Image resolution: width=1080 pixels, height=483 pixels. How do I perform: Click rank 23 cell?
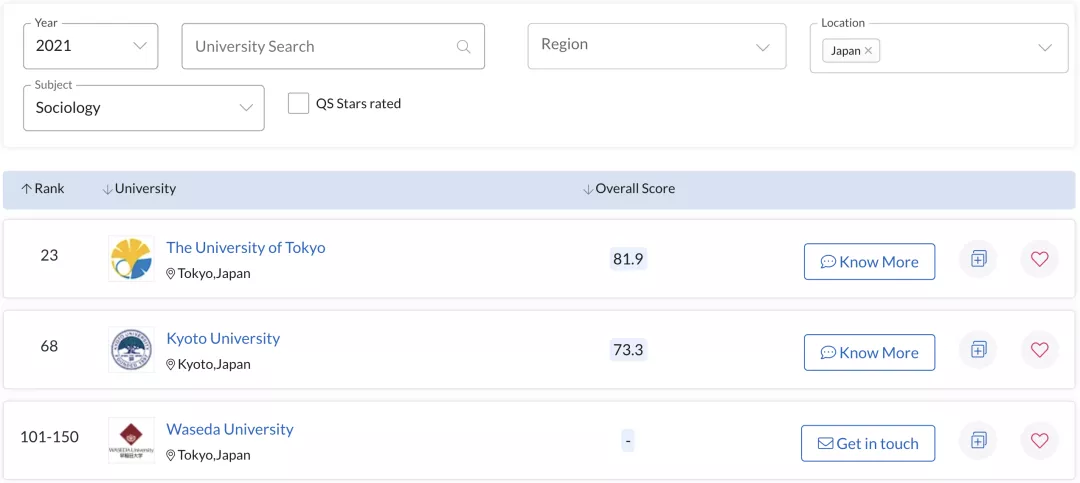point(49,256)
